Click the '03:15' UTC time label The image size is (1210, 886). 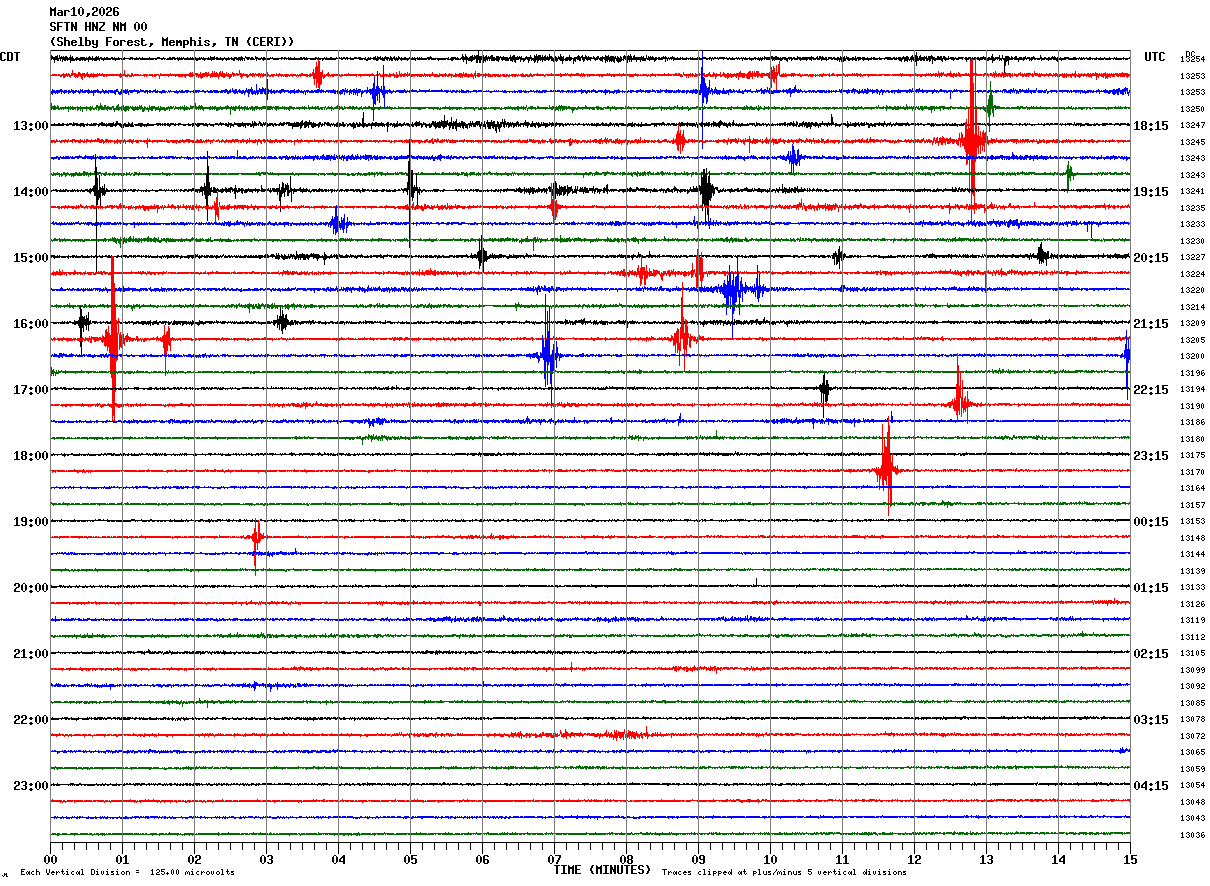coord(1150,720)
